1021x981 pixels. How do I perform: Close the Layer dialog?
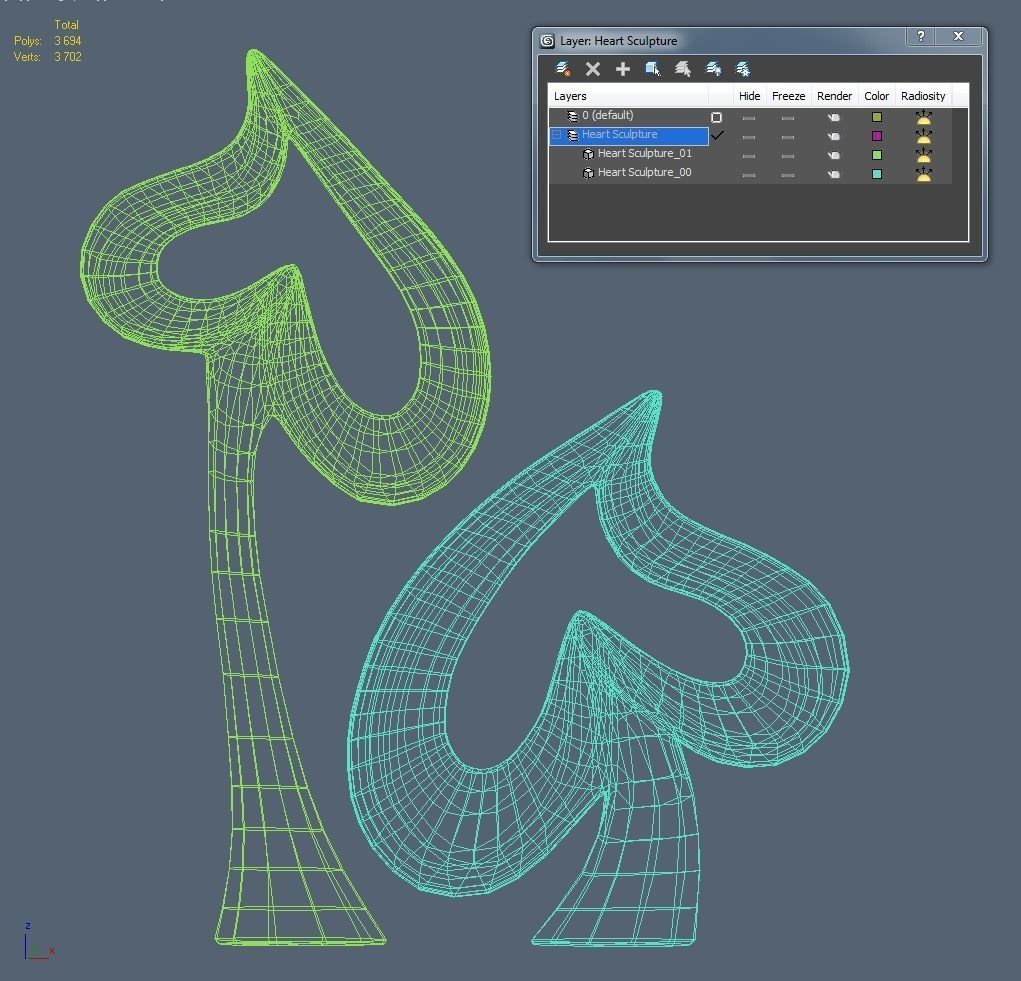[958, 36]
